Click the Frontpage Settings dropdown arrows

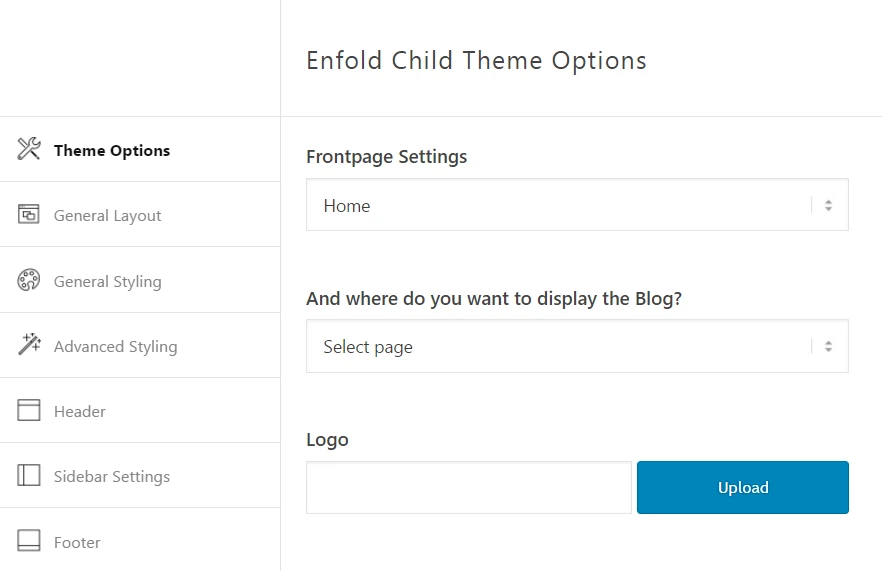828,205
